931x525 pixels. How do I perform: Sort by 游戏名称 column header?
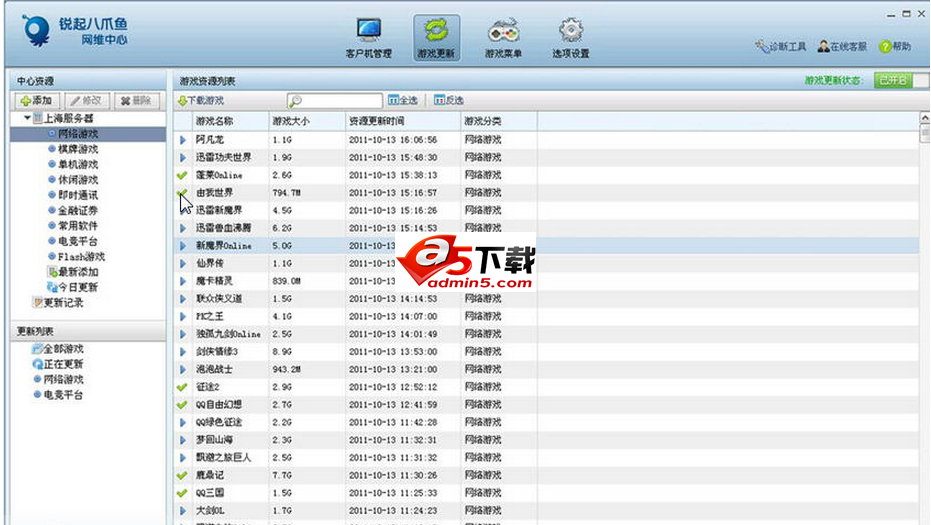[230, 121]
